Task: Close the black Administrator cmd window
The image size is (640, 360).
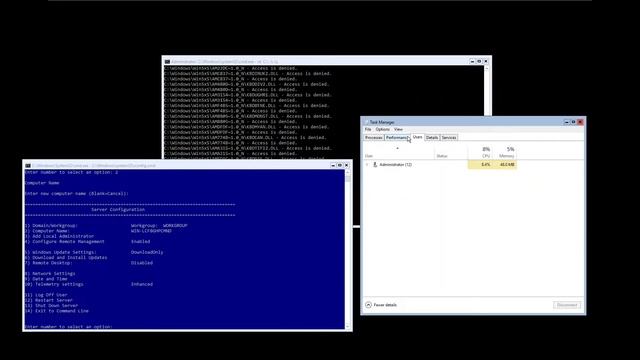Action: [x=486, y=61]
